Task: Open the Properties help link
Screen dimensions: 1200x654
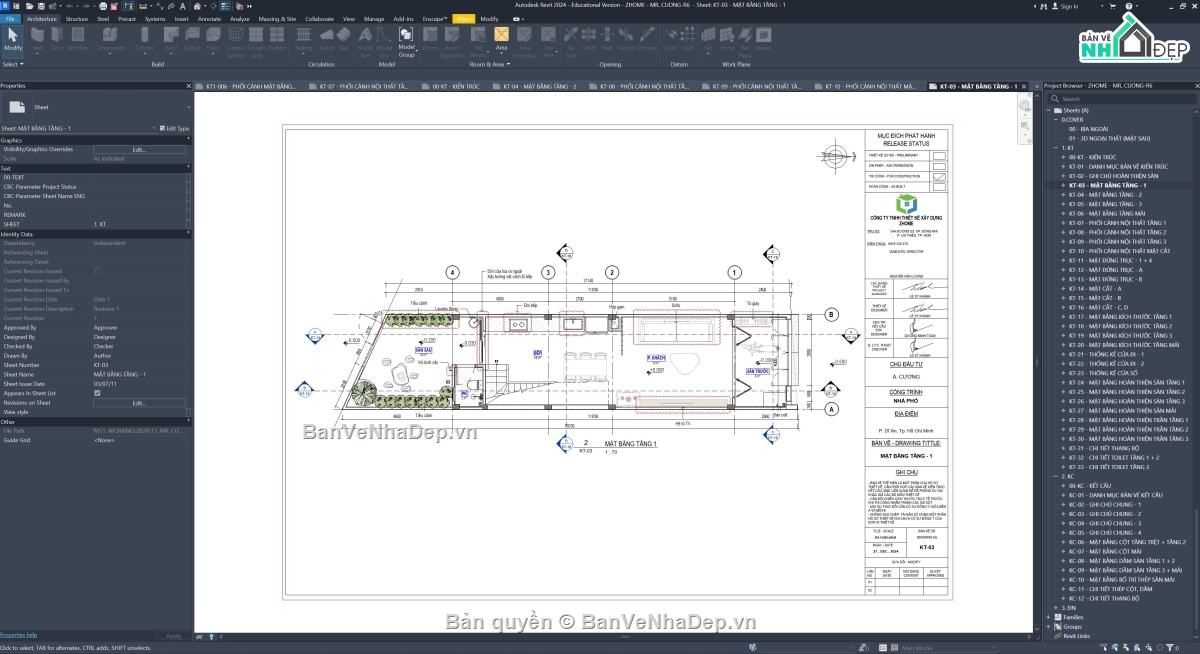Action: pos(18,635)
